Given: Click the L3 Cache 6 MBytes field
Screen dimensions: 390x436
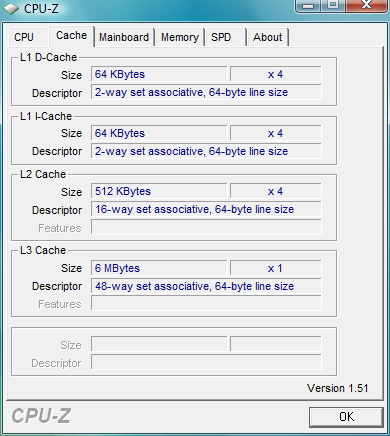Looking at the screenshot, I should coord(159,268).
